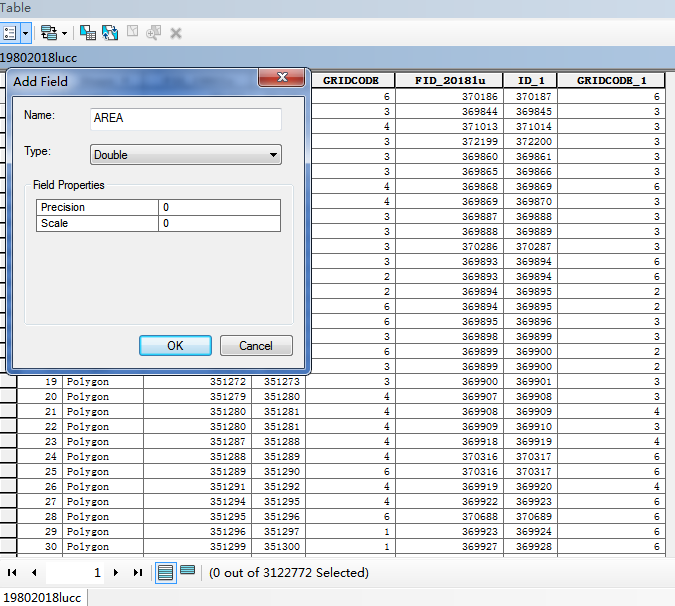Click cell 370688 in row 28
675x606 pixels.
click(449, 516)
